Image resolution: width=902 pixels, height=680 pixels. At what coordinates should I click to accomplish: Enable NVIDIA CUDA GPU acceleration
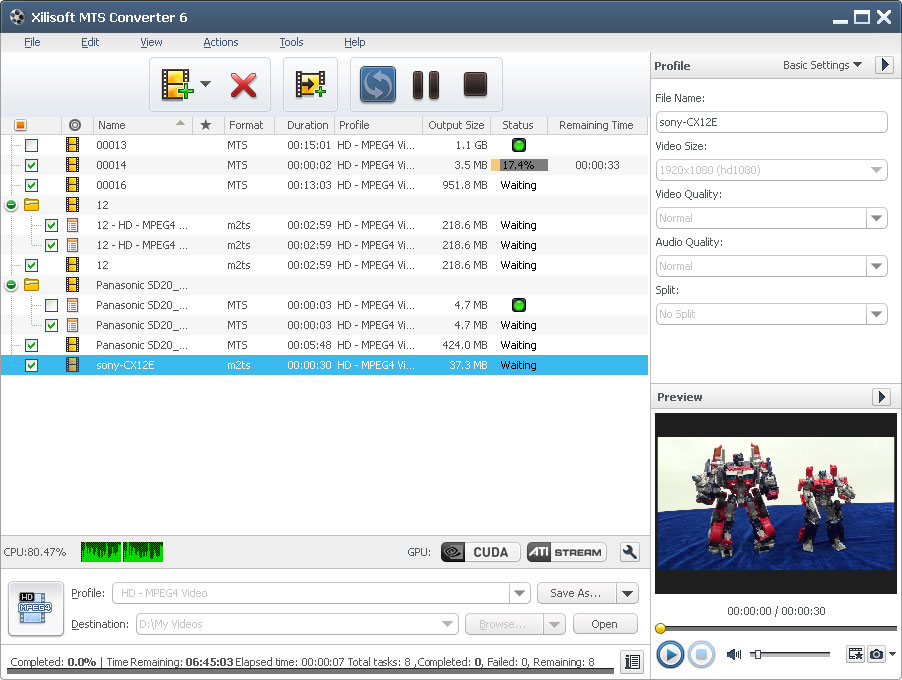[x=480, y=552]
